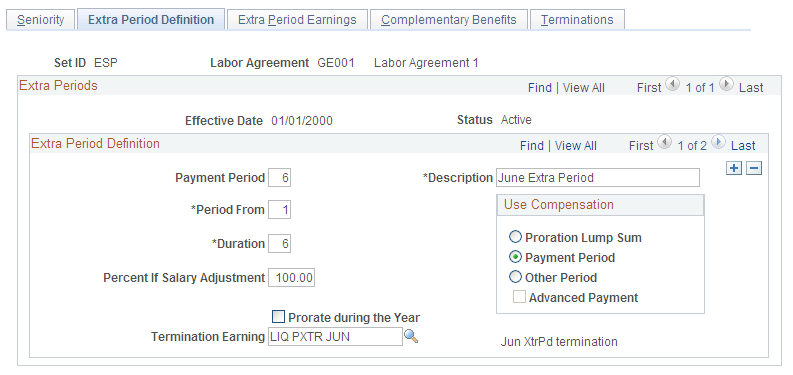Enable Prorate during the Year checkbox
793x375 pixels.
[x=278, y=317]
